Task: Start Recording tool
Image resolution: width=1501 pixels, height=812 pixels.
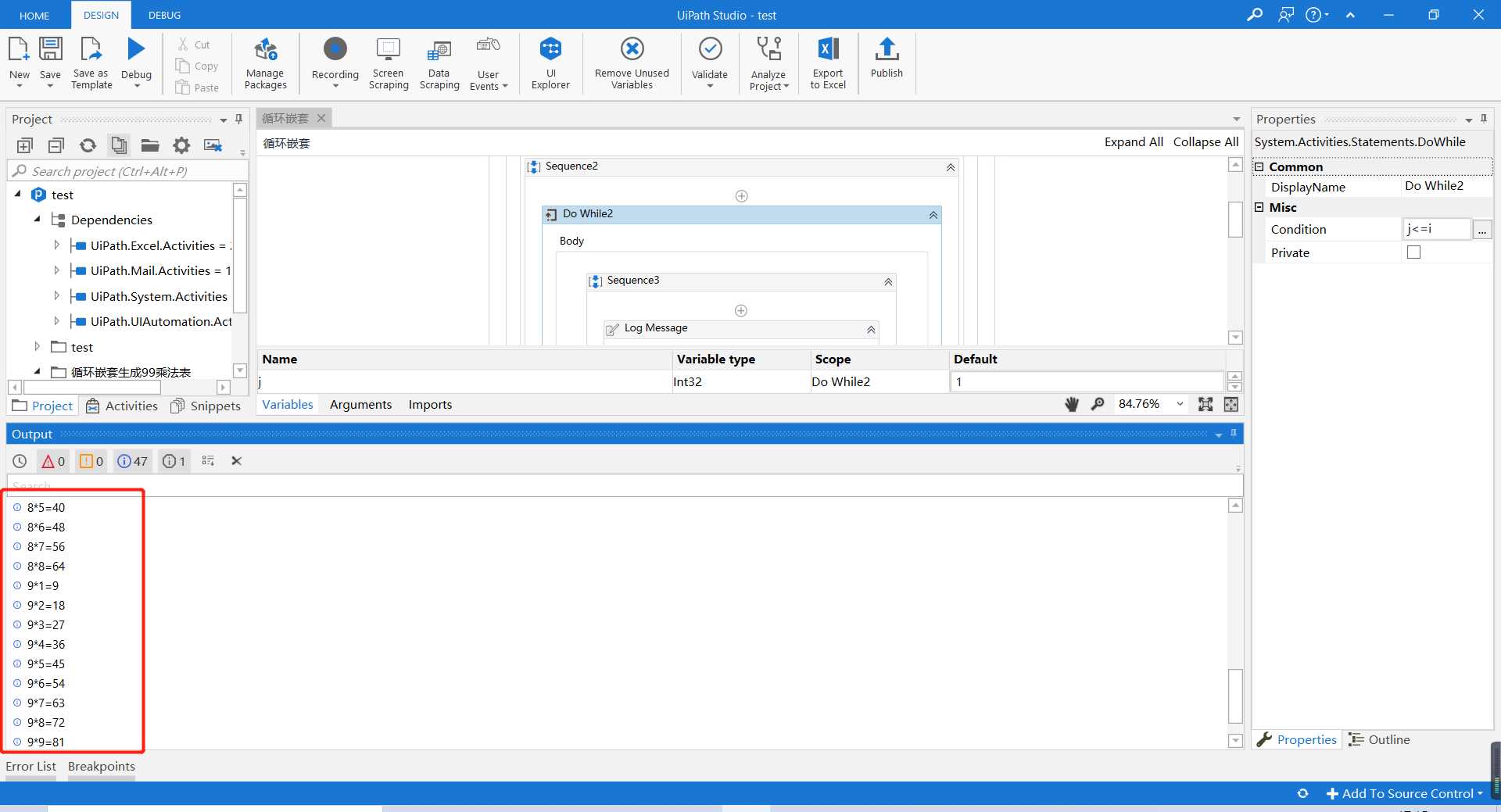Action: click(335, 49)
